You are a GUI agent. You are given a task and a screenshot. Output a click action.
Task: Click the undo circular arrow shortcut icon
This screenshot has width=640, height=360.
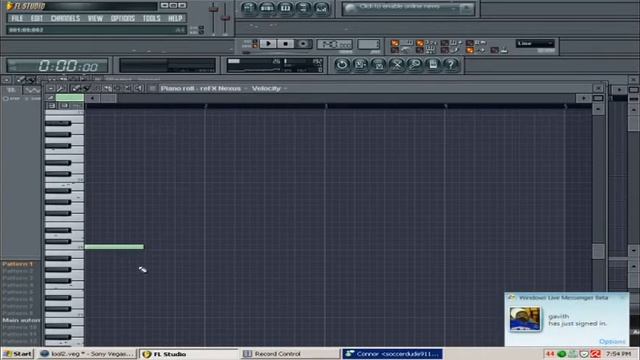[342, 64]
